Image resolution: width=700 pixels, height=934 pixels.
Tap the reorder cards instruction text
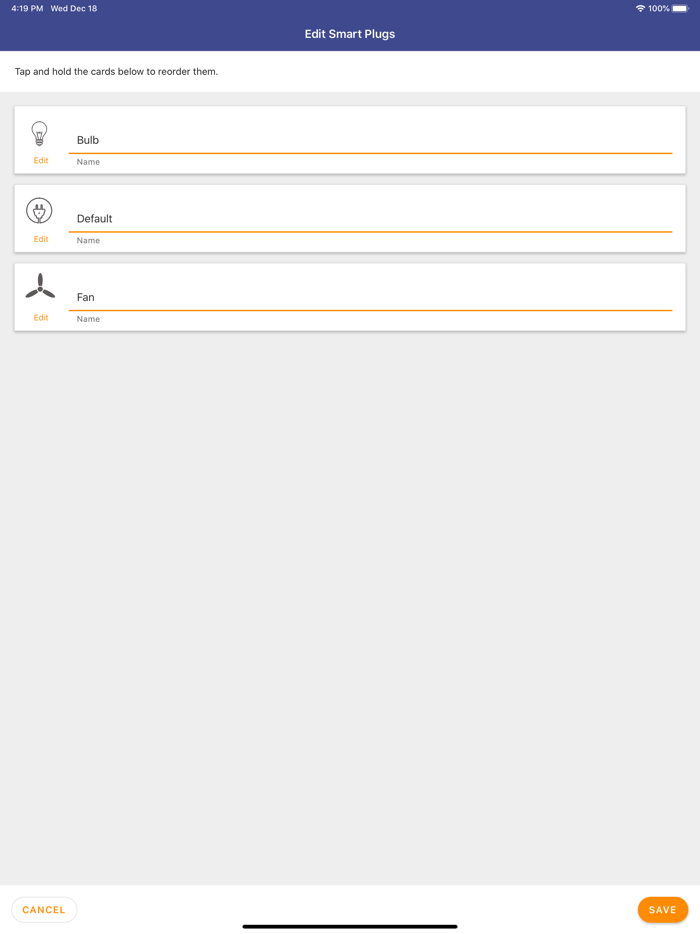pyautogui.click(x=116, y=72)
